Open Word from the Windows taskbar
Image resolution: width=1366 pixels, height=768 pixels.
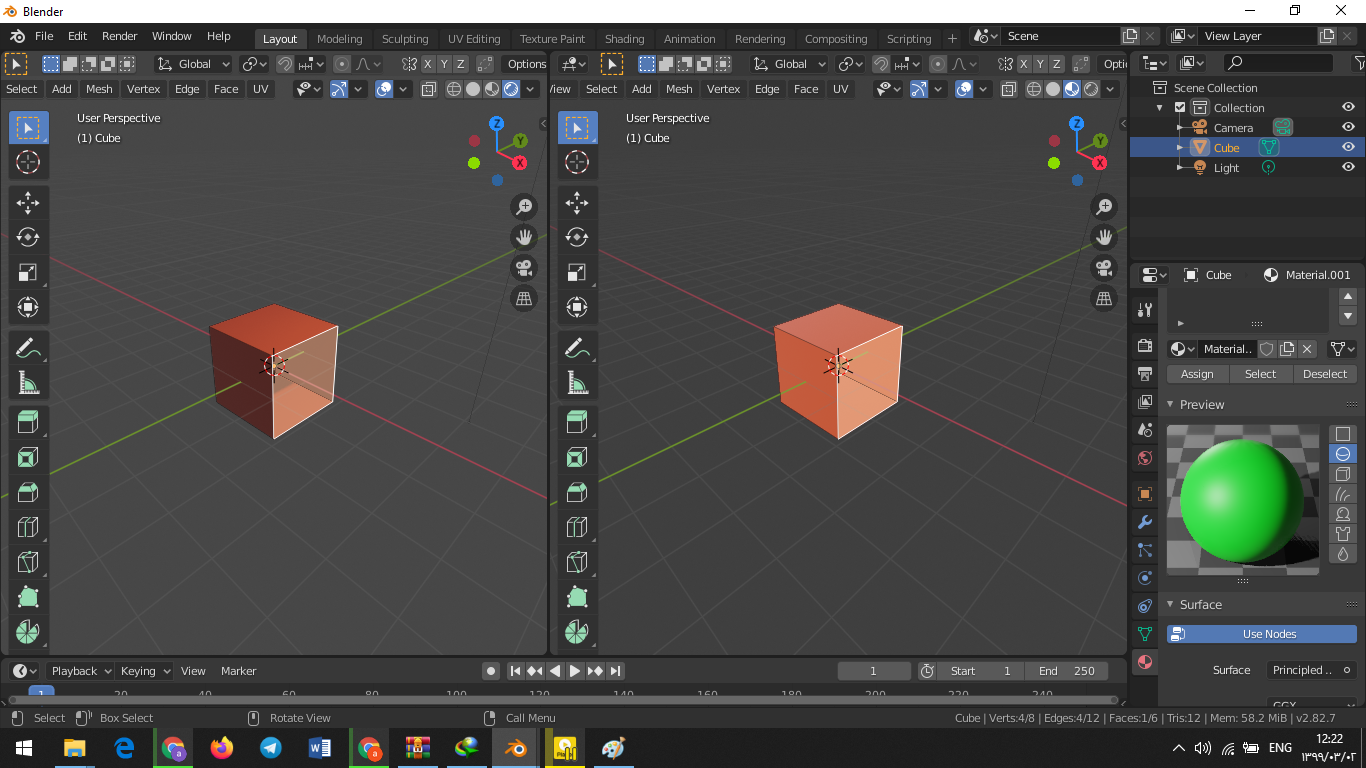320,747
